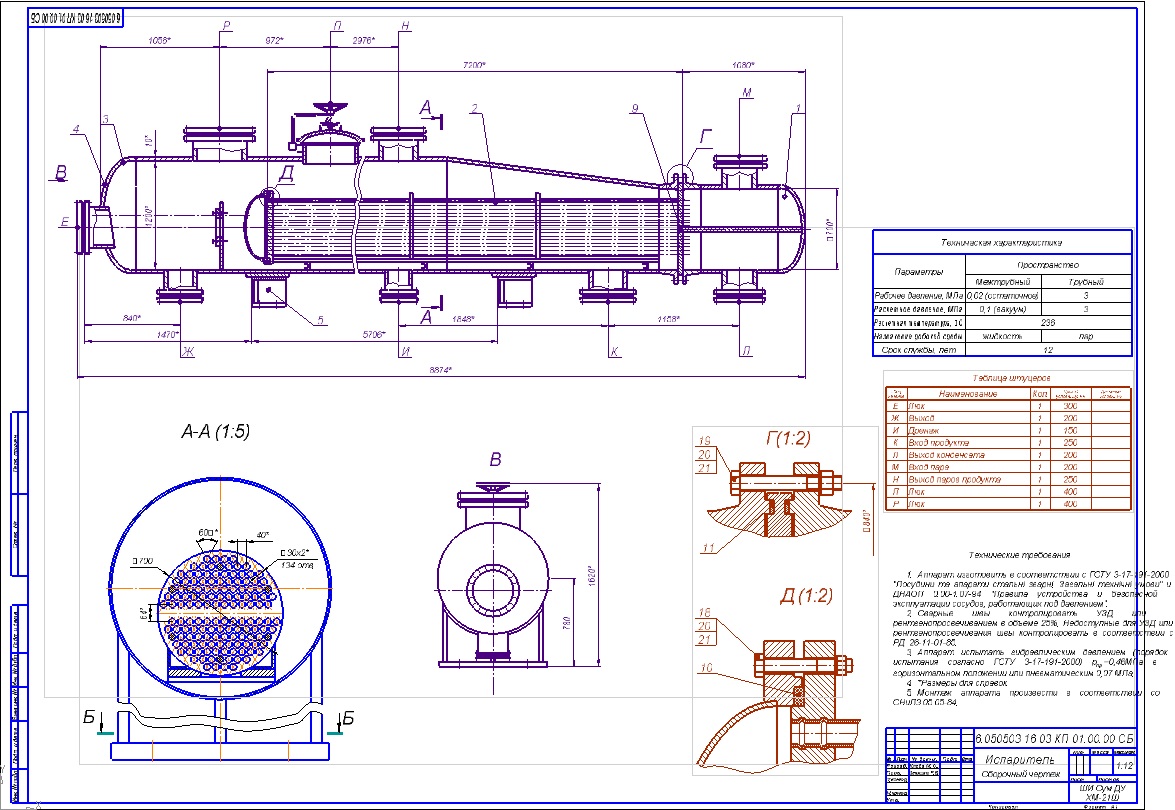The image size is (1175, 810).
Task: Select view label "В" above the end view
Action: coord(495,459)
